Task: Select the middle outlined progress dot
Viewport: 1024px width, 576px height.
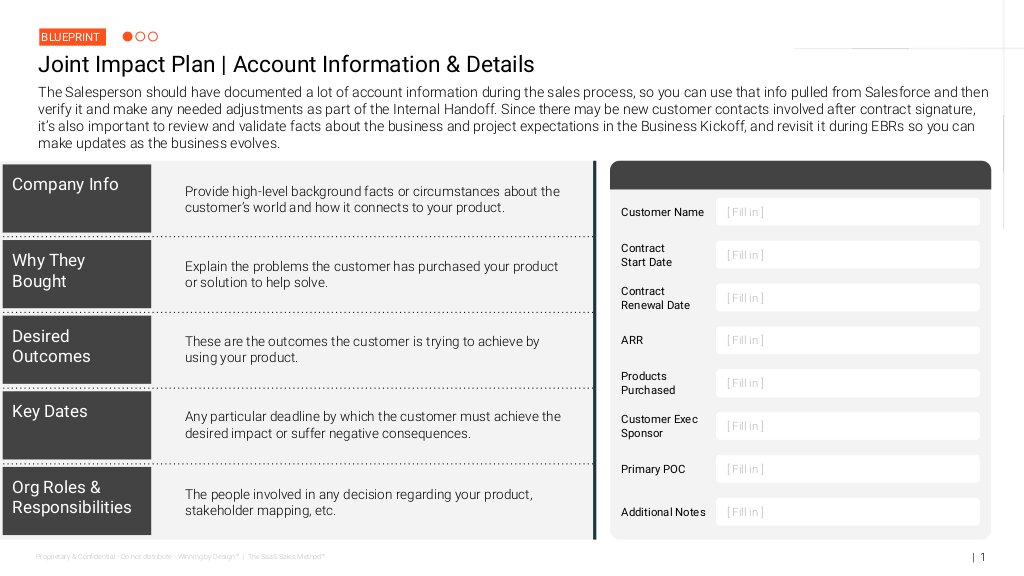Action: click(x=141, y=37)
